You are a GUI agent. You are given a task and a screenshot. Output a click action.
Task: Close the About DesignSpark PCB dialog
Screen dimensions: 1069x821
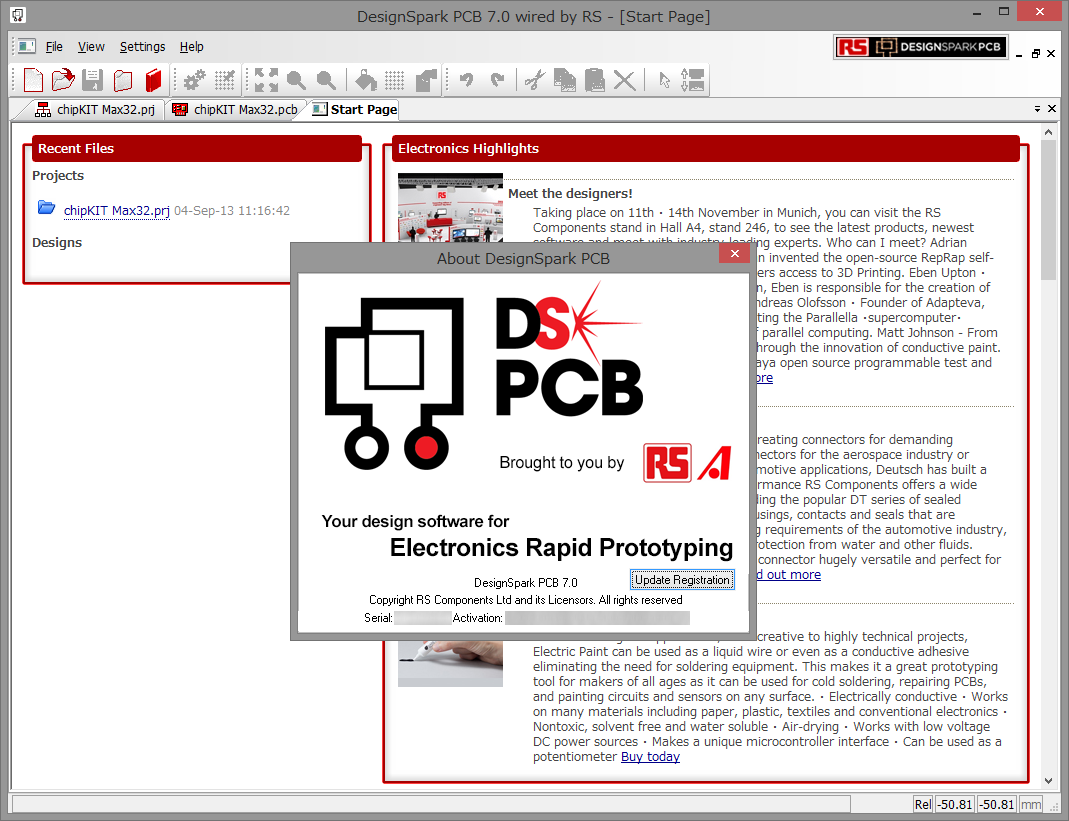734,254
